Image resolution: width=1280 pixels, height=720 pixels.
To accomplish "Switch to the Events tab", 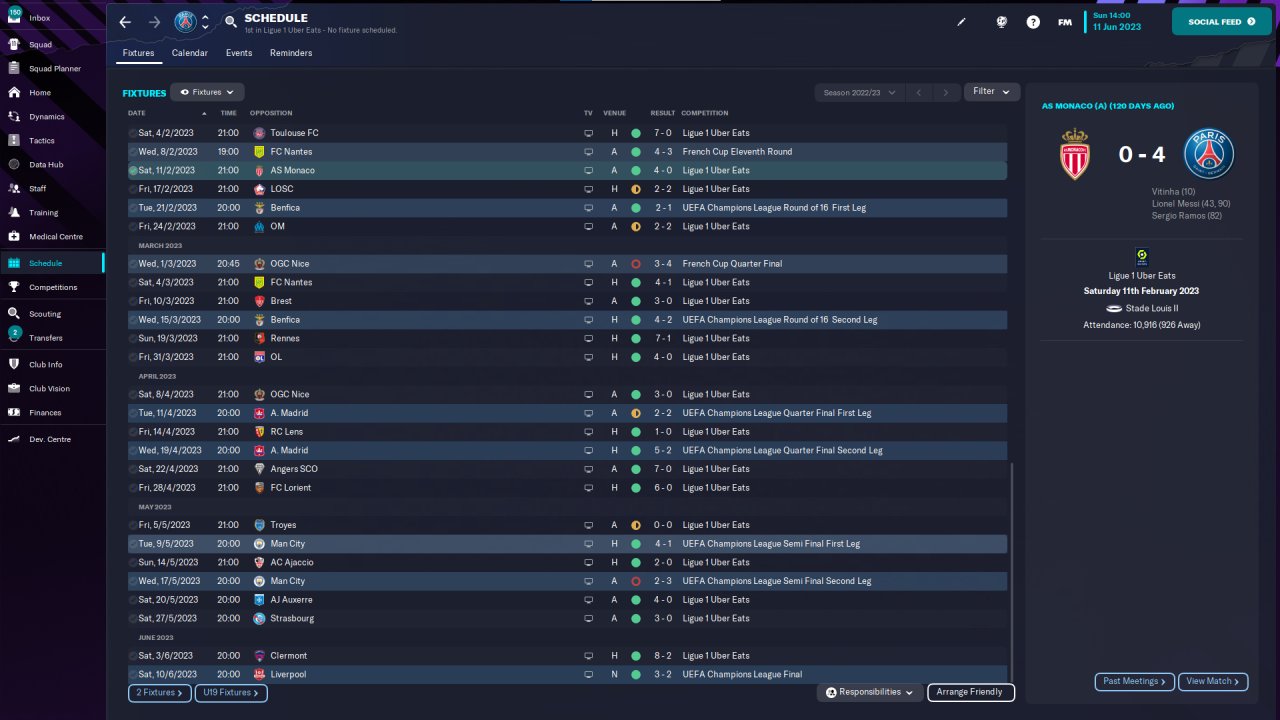I will (x=239, y=53).
